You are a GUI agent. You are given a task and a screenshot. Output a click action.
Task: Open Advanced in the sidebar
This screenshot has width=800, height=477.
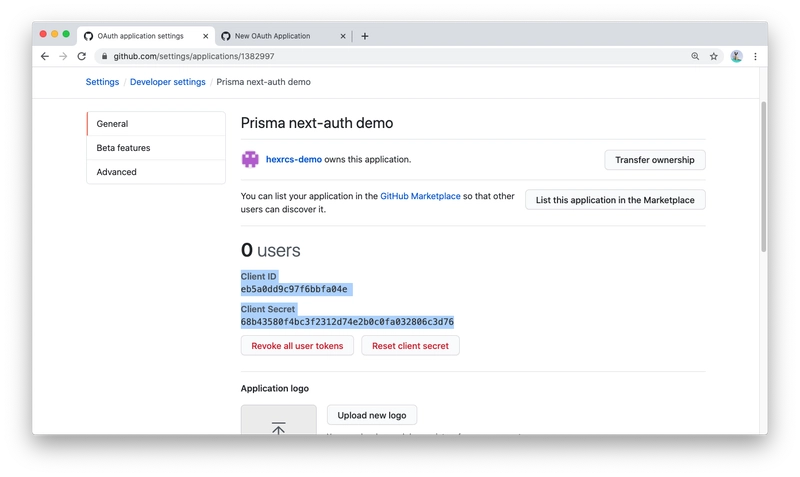pyautogui.click(x=156, y=172)
